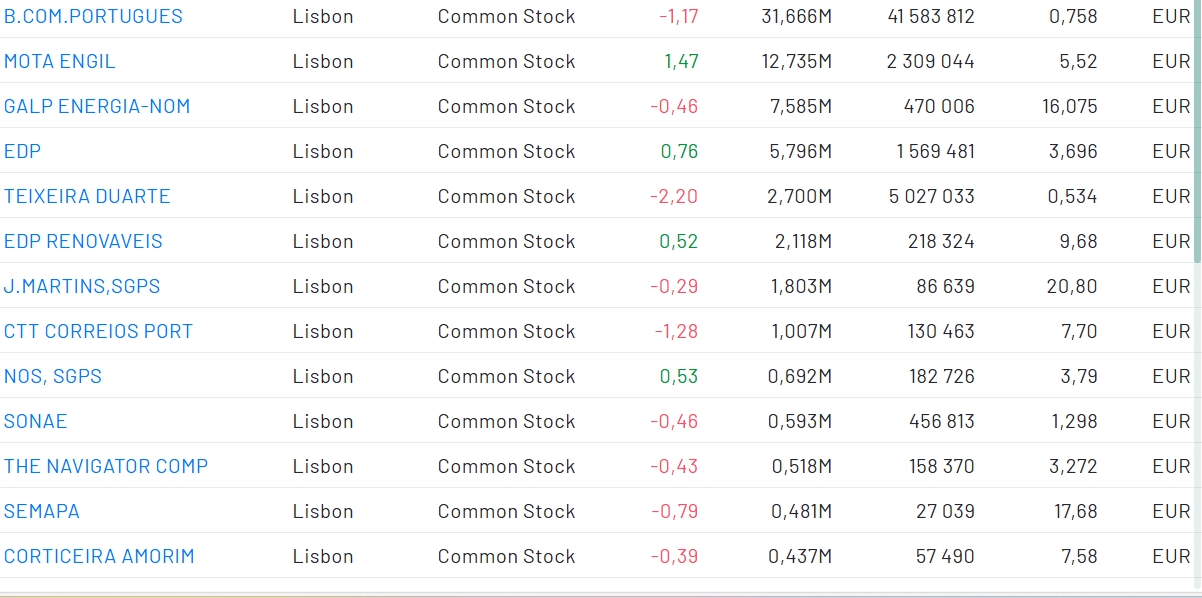Click the vertical scrollbar on the right edge
This screenshot has width=1202, height=598.
1197,130
